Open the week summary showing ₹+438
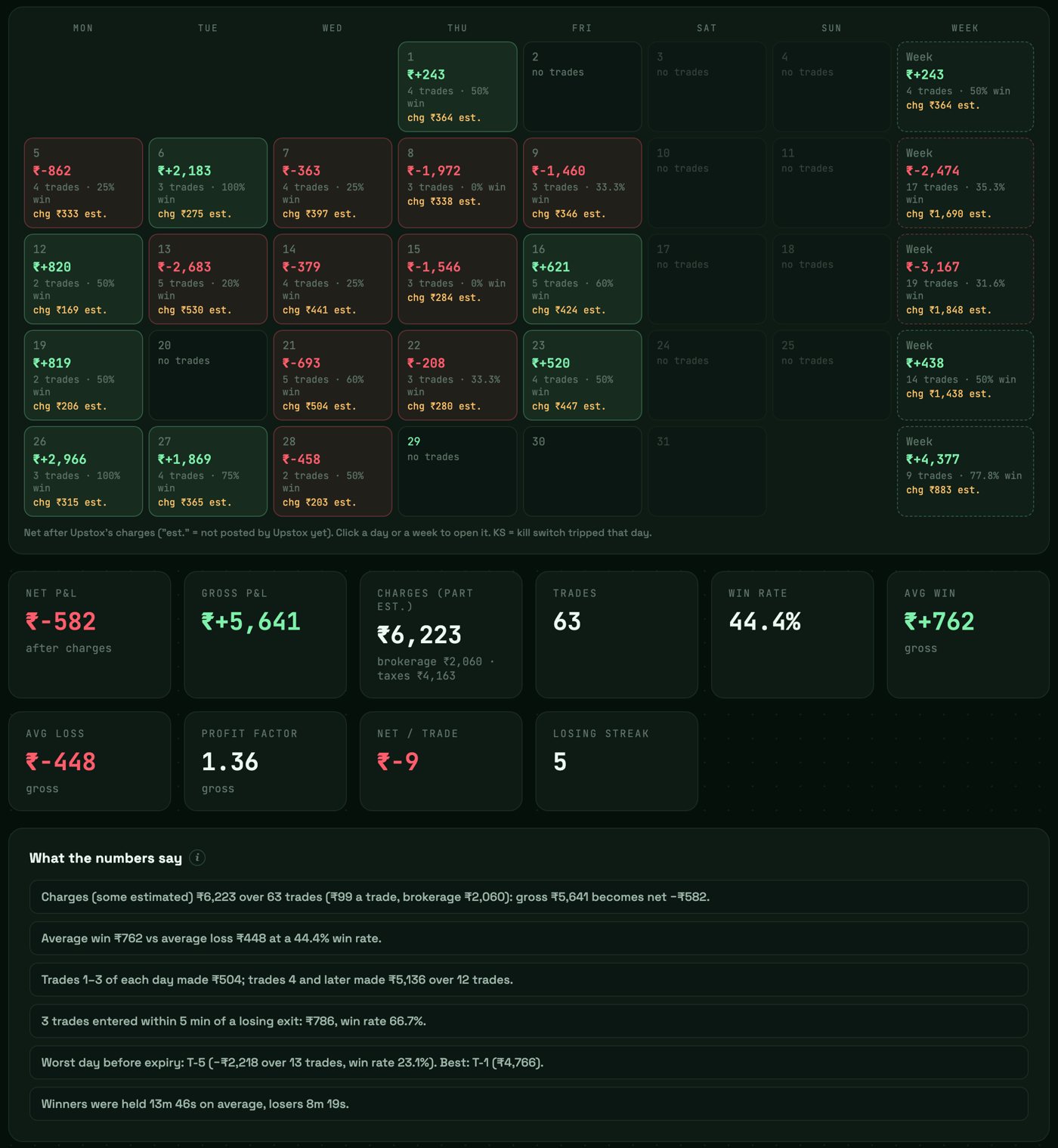The height and width of the screenshot is (1148, 1058). click(x=965, y=375)
